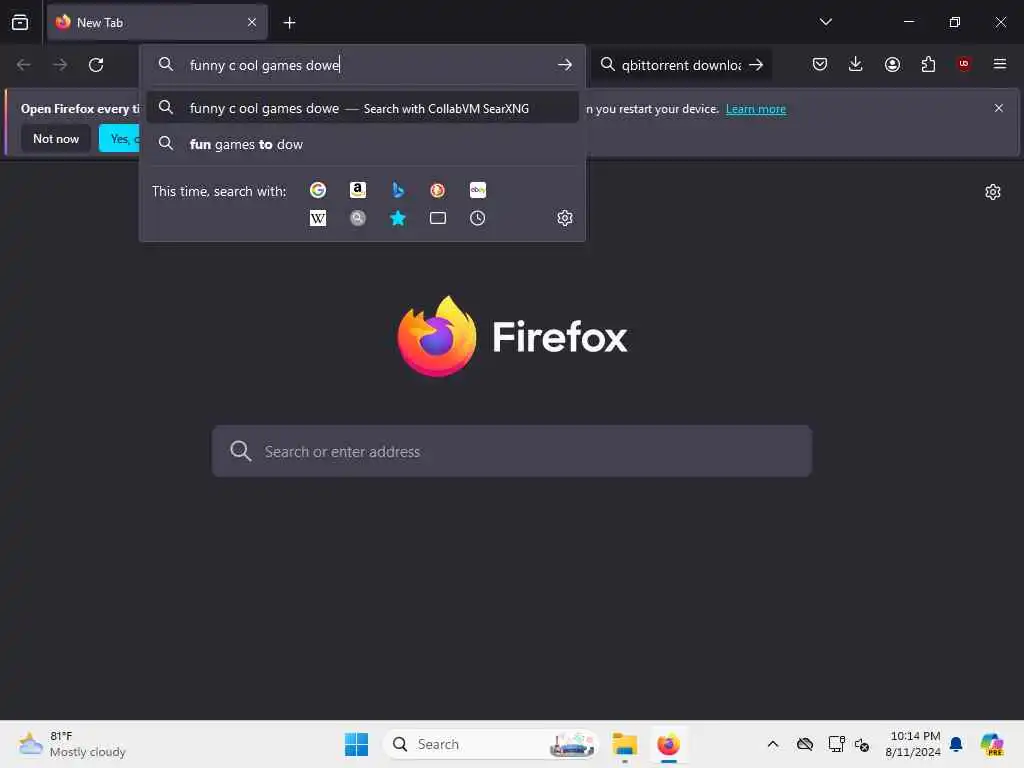Open a new tab with the plus button
1024x768 pixels.
[289, 23]
